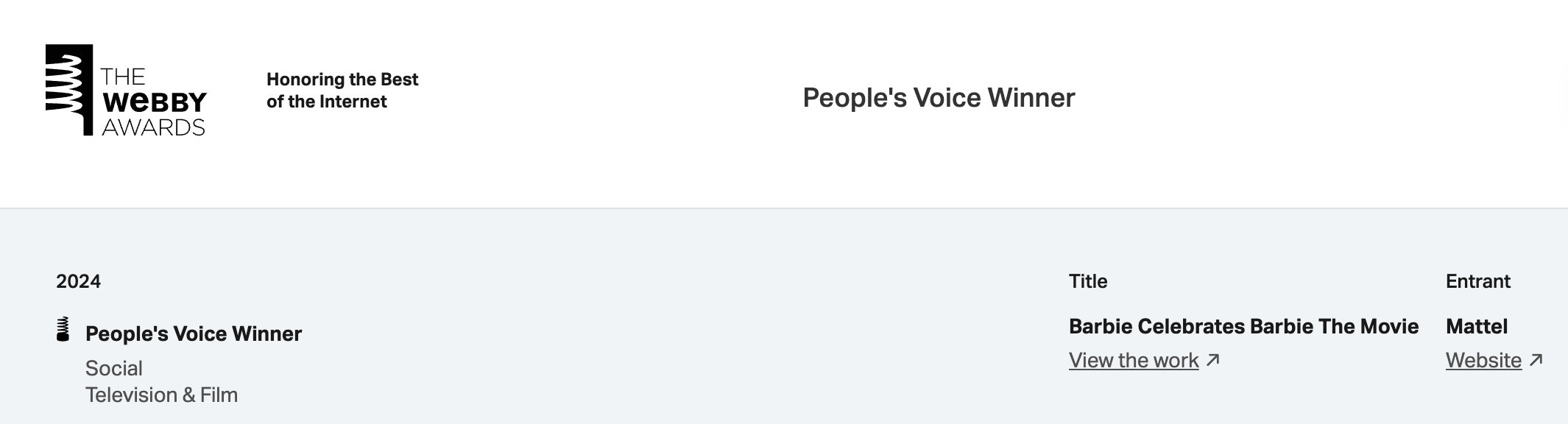The width and height of the screenshot is (1568, 424).
Task: Open Mattel's "Website" link
Action: click(x=1483, y=360)
